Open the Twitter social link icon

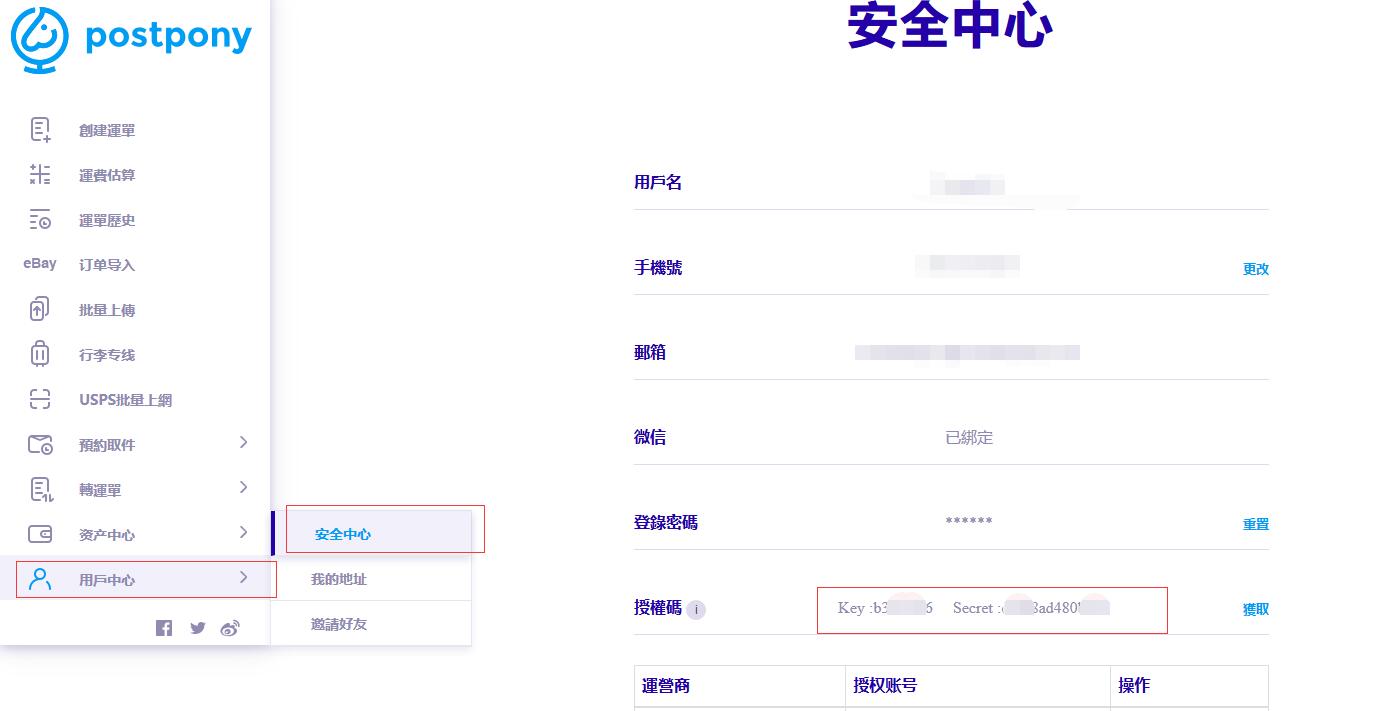(198, 628)
